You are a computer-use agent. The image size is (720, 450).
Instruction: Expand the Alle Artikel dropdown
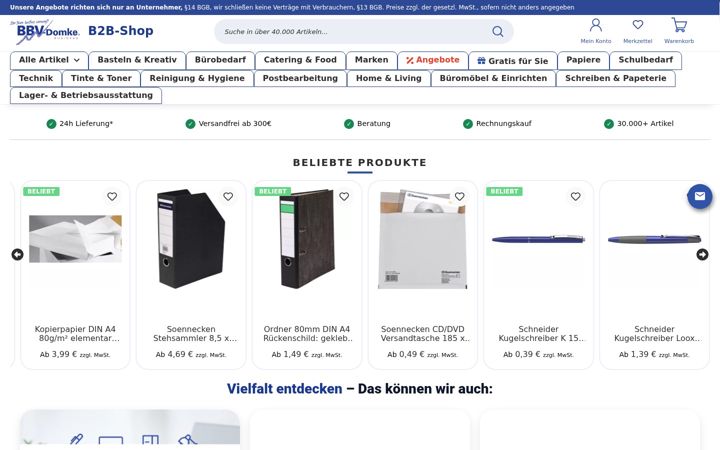[49, 60]
